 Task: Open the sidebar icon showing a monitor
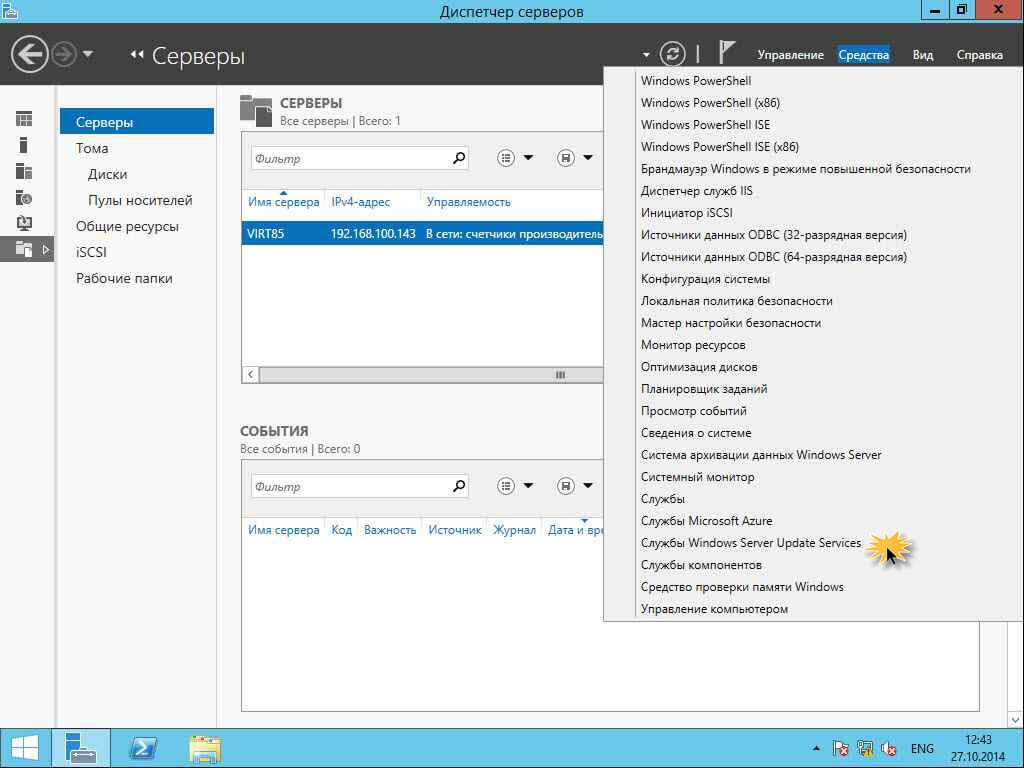tap(24, 223)
